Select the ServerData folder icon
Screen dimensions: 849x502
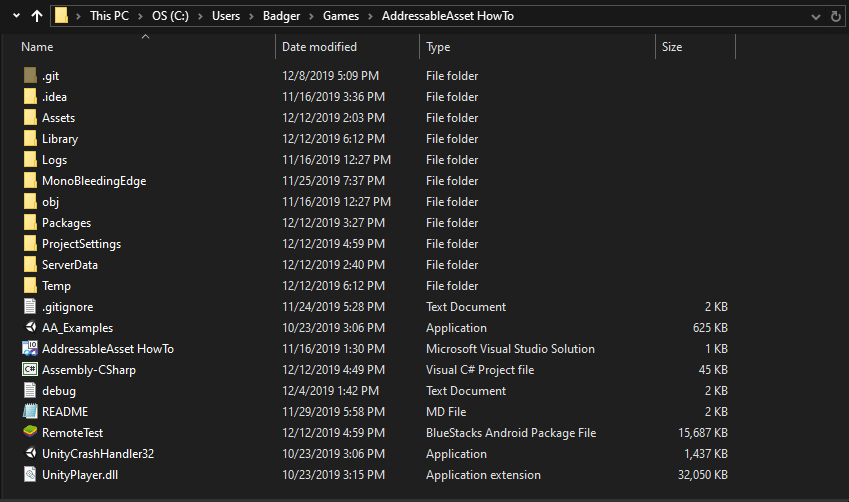click(30, 264)
